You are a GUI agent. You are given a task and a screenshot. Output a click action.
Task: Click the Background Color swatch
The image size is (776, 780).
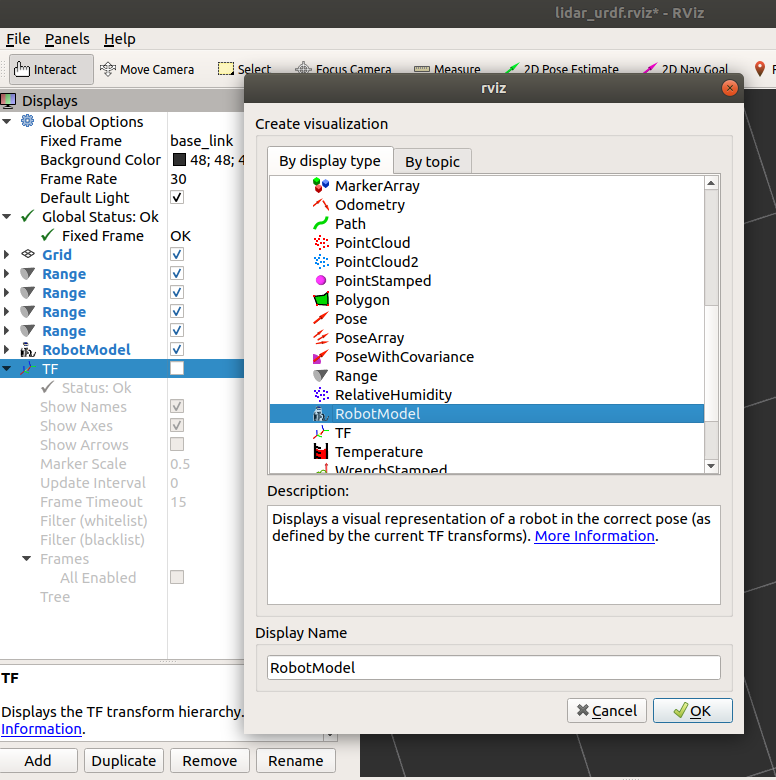pos(179,160)
